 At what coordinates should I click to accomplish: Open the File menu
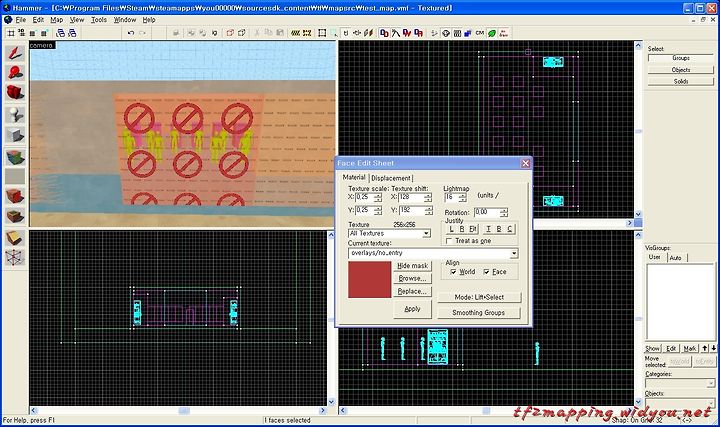[x=21, y=20]
